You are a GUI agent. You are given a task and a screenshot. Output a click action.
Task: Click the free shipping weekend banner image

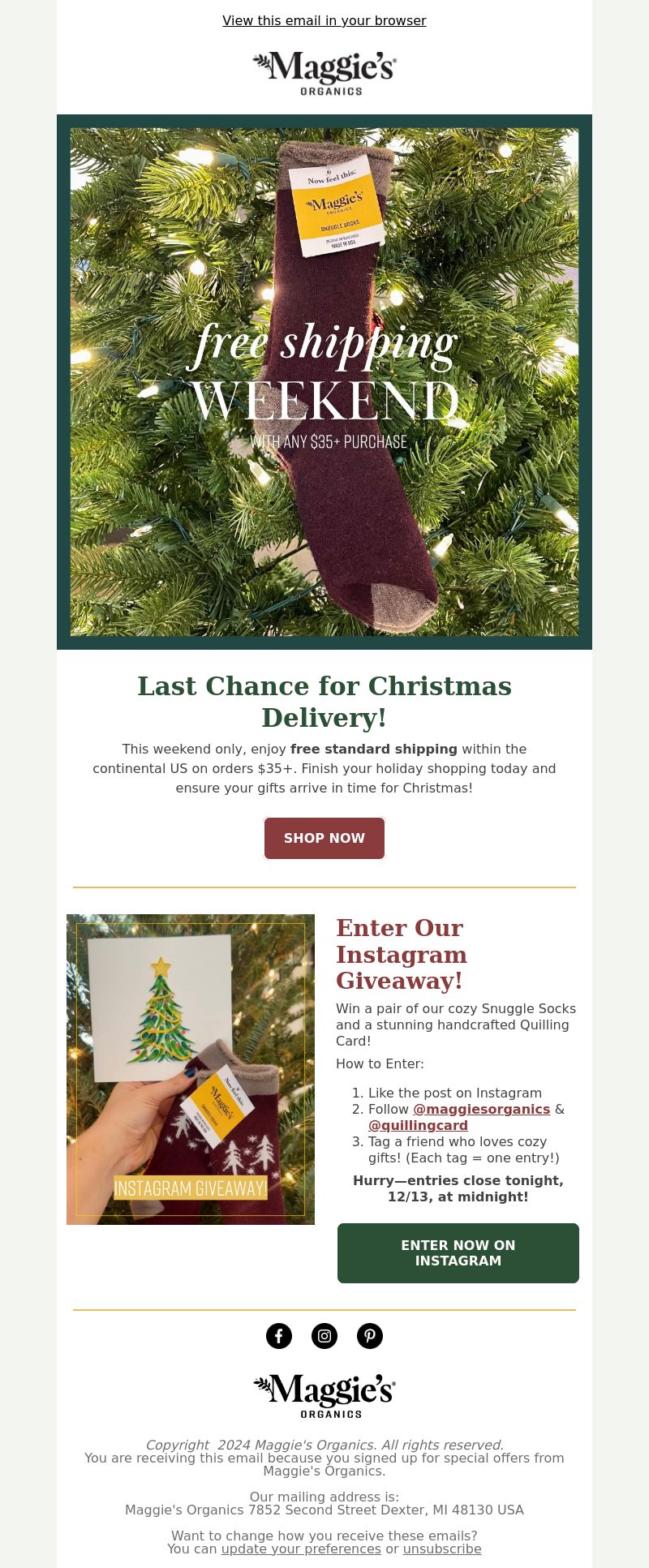click(324, 382)
